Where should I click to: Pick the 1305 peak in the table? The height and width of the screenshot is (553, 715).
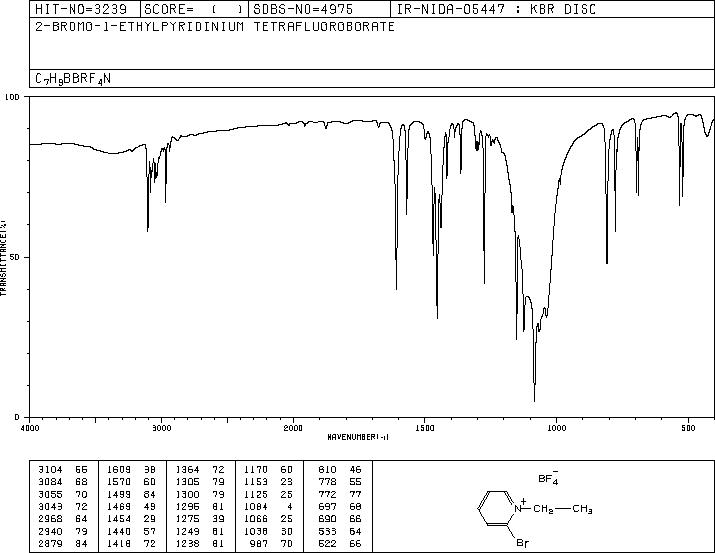click(187, 482)
